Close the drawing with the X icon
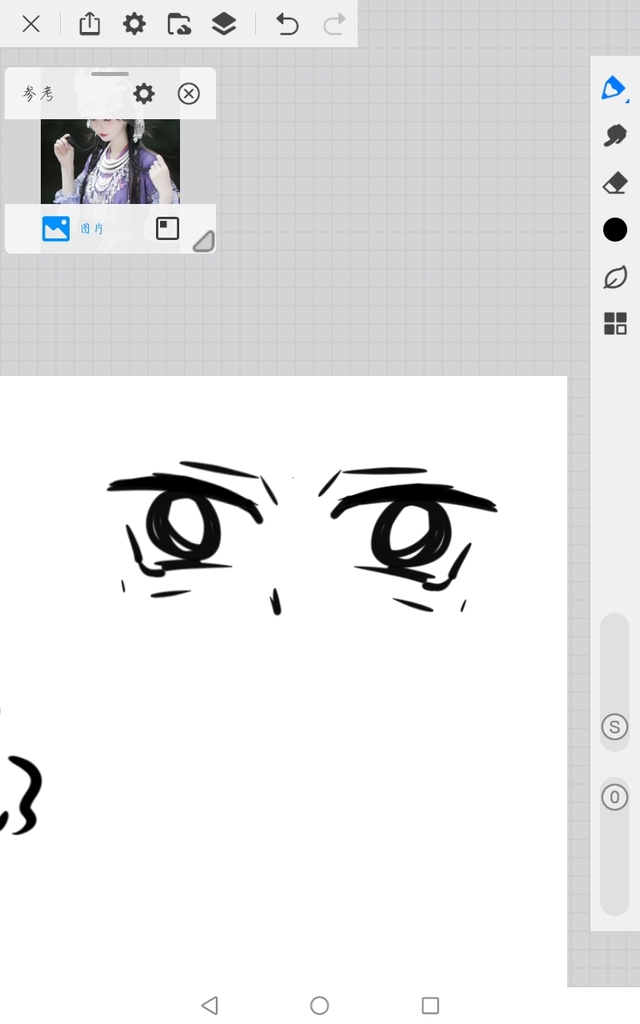Image resolution: width=640 pixels, height=1024 pixels. pos(31,24)
